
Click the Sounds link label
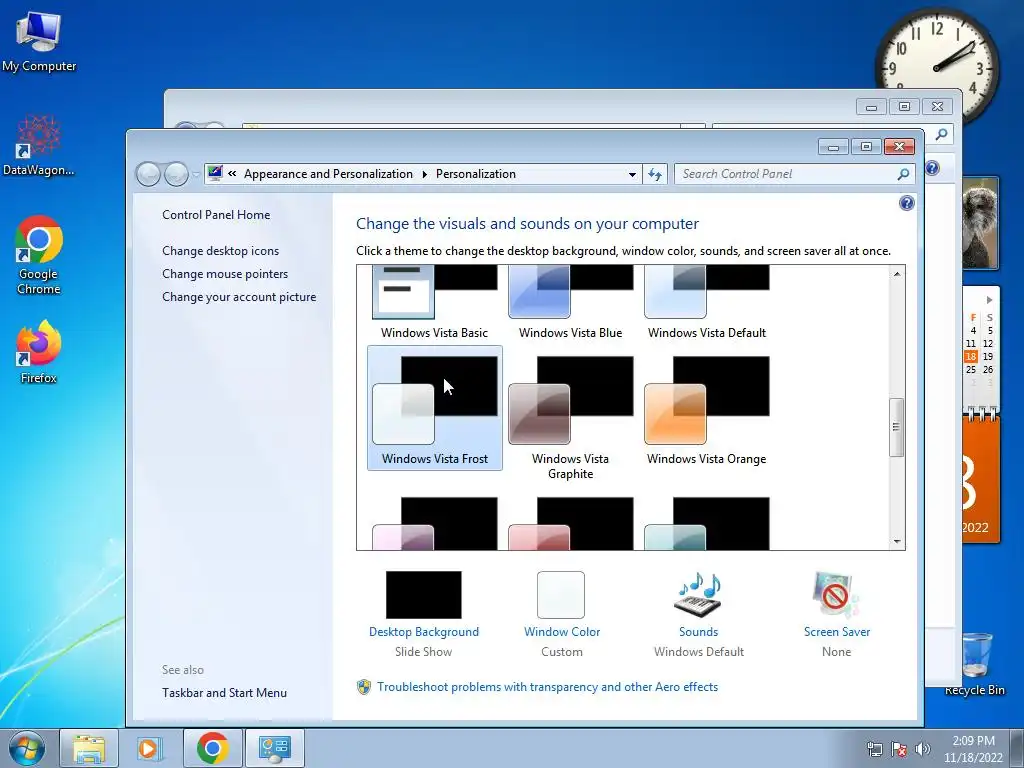tap(698, 632)
